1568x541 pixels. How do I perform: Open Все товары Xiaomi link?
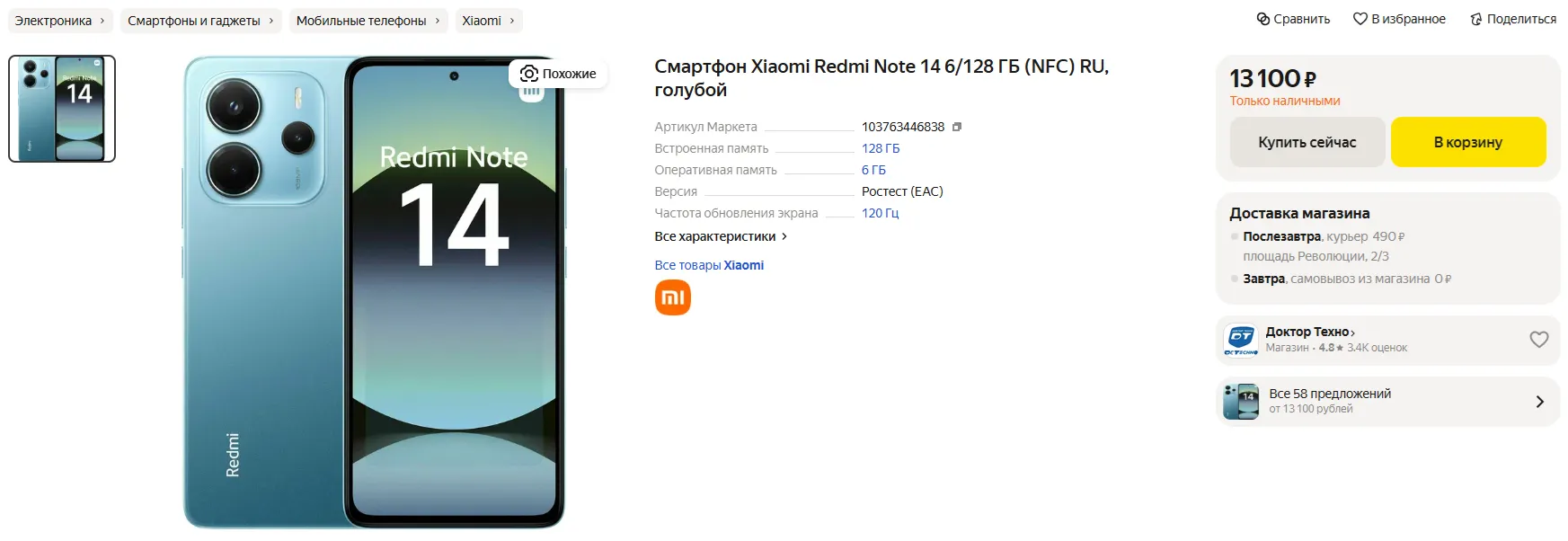(x=709, y=265)
